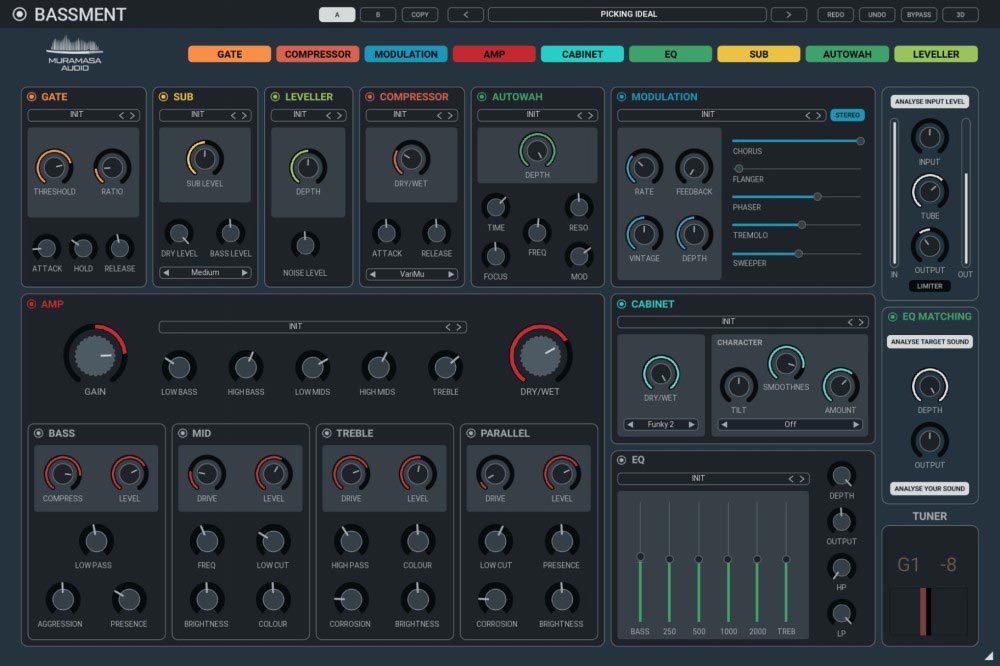Enable STEREO mode in the Modulation panel

[x=848, y=115]
